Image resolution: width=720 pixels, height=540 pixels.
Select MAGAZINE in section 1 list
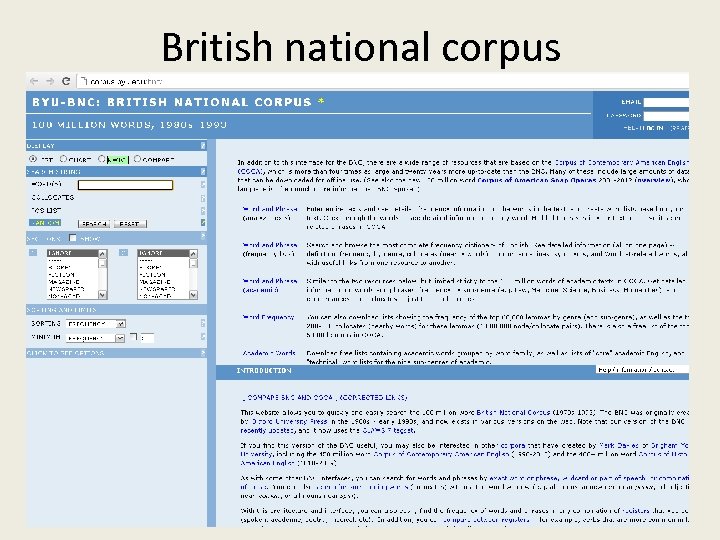pyautogui.click(x=73, y=281)
